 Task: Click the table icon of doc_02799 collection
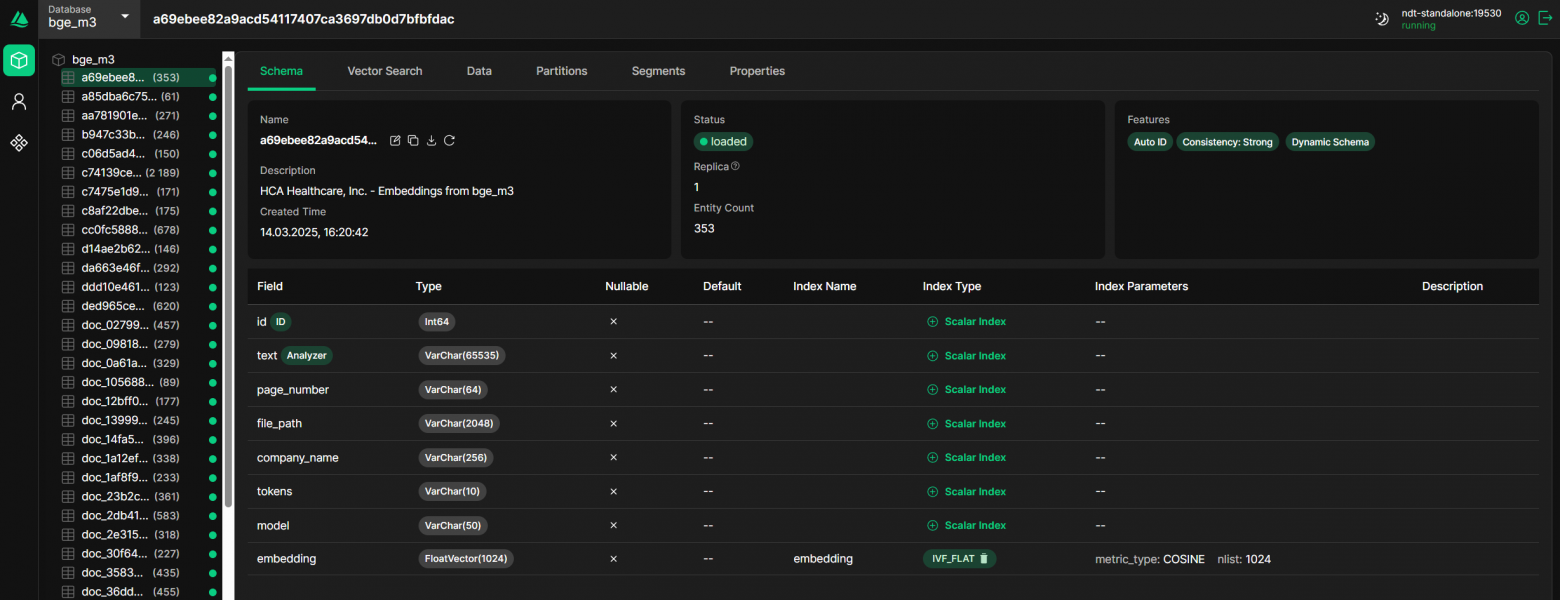click(68, 325)
